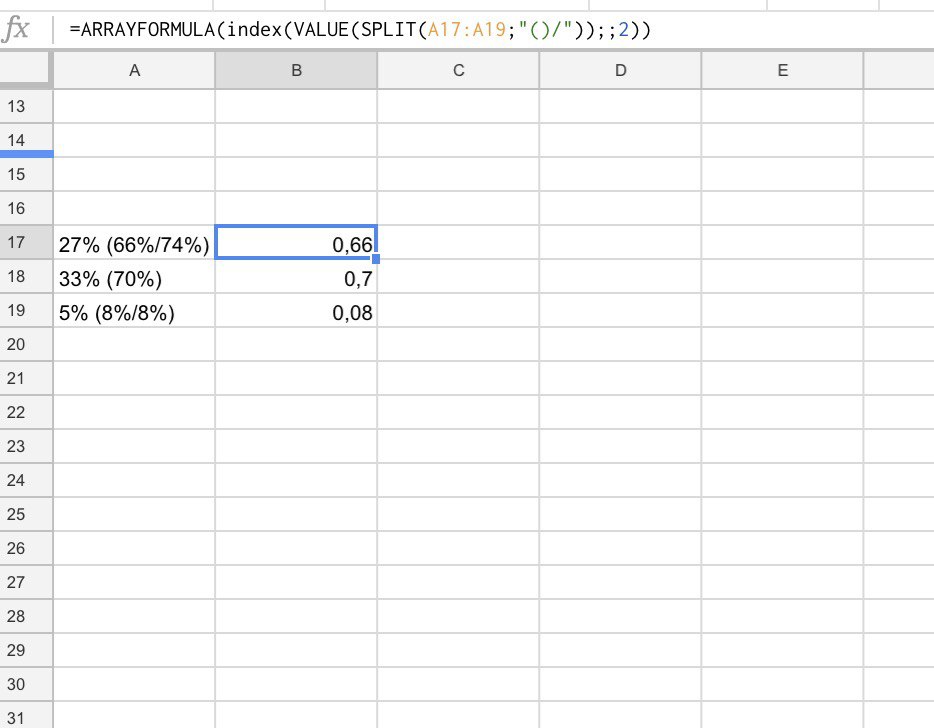Select row 27 header

(26, 582)
